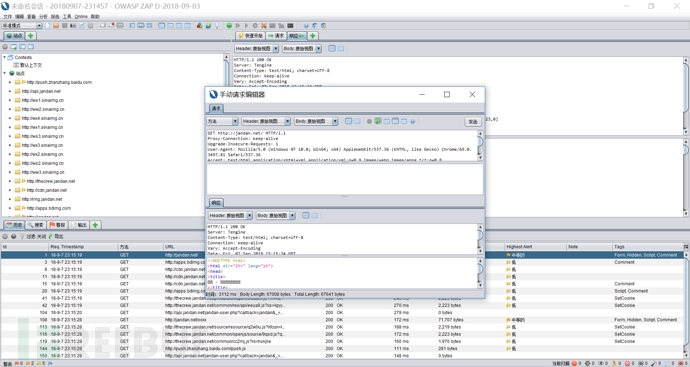690x367 pixels.
Task: Click the New Session icon in main toolbar
Action: (x=48, y=26)
